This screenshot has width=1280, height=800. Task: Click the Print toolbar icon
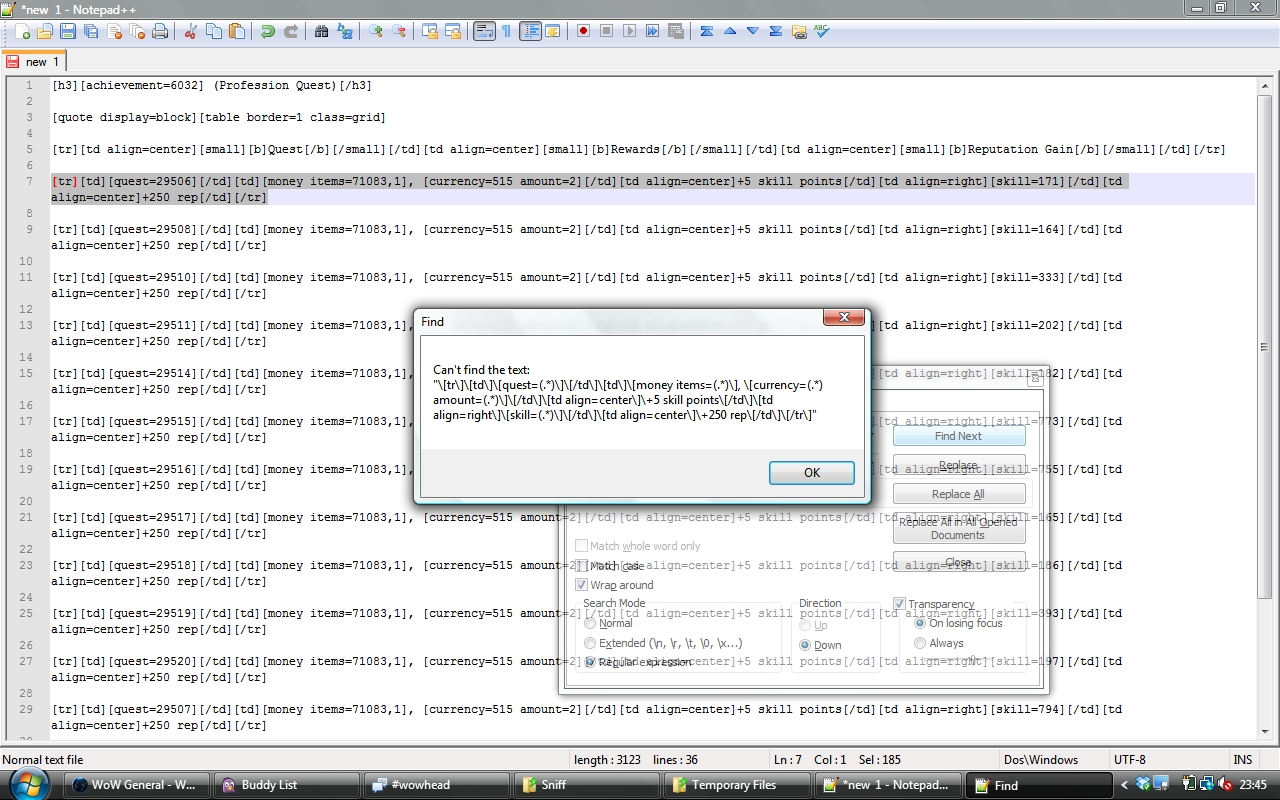[x=160, y=32]
